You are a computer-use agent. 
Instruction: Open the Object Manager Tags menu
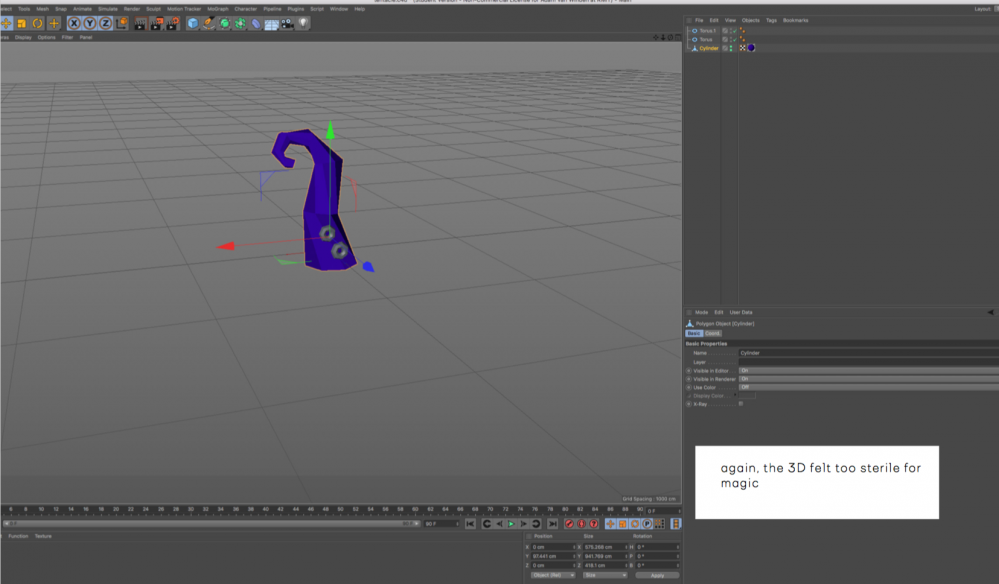(771, 20)
